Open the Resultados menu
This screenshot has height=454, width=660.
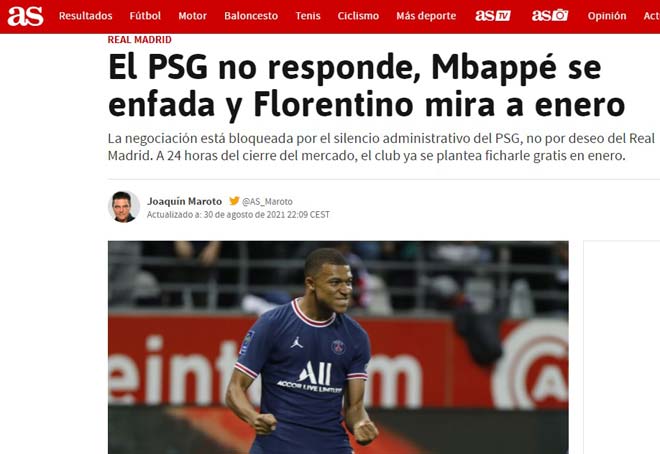point(85,16)
